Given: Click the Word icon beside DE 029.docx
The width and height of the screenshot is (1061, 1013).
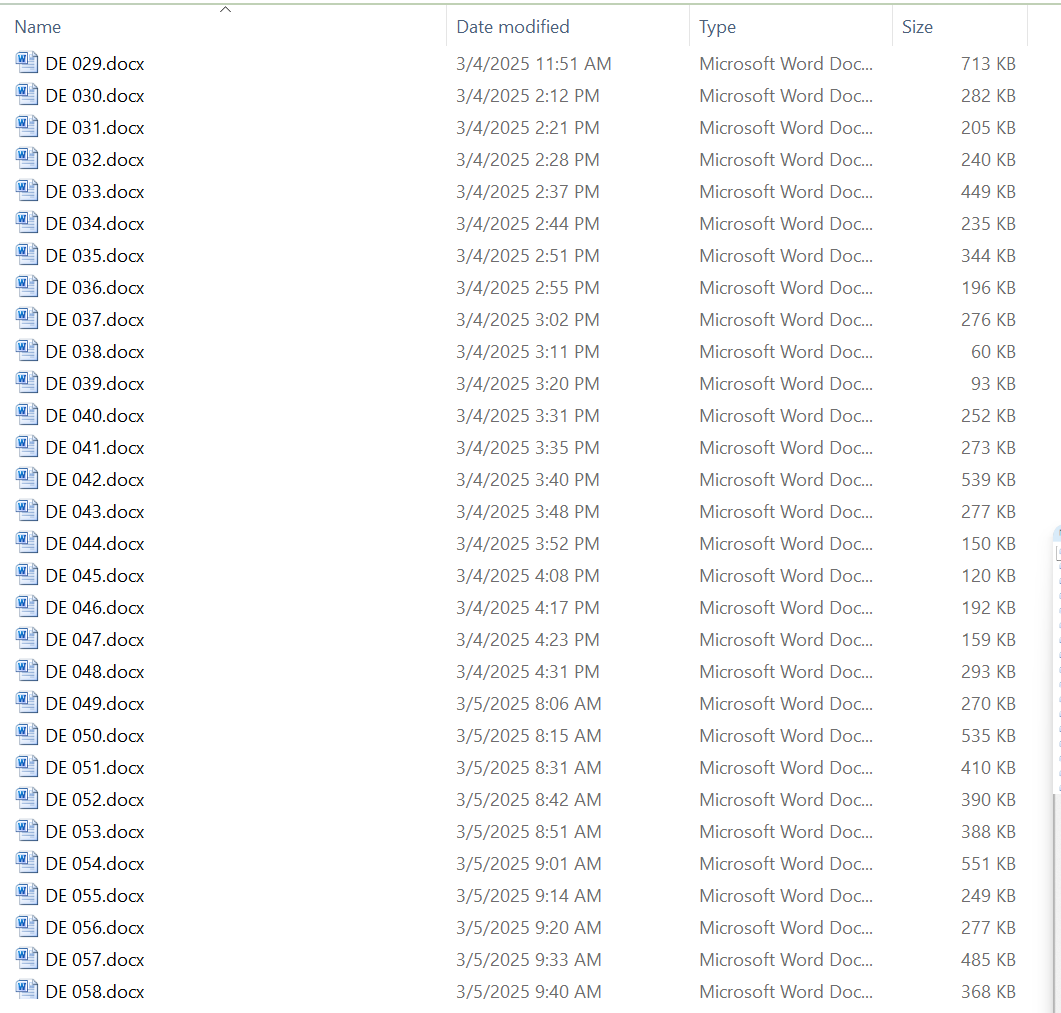Looking at the screenshot, I should click(x=27, y=63).
